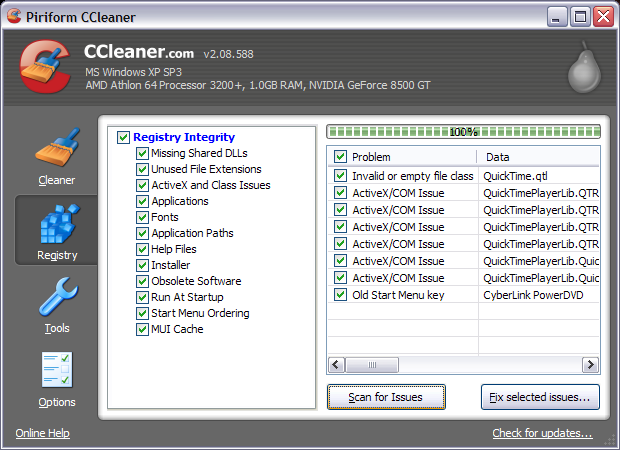Click Scan for Issues button

tap(386, 397)
